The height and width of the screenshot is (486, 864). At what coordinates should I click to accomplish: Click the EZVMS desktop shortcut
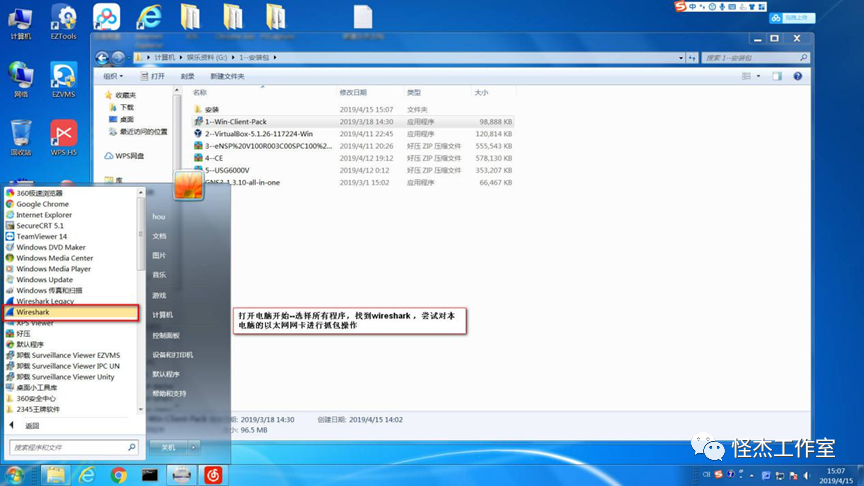(64, 78)
